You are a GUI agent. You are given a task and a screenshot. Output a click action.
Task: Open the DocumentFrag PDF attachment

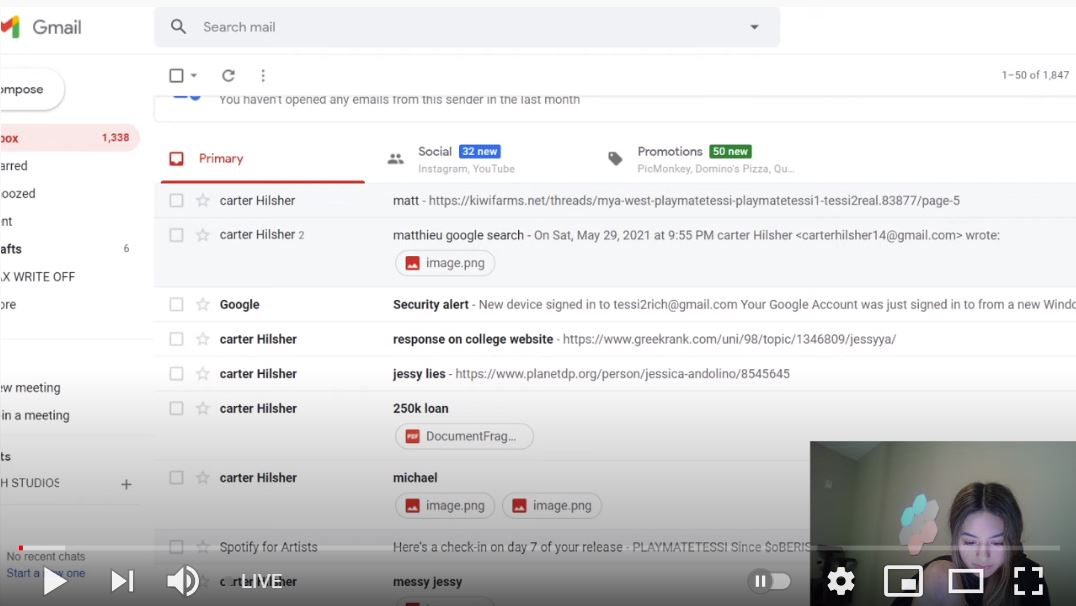(x=464, y=436)
